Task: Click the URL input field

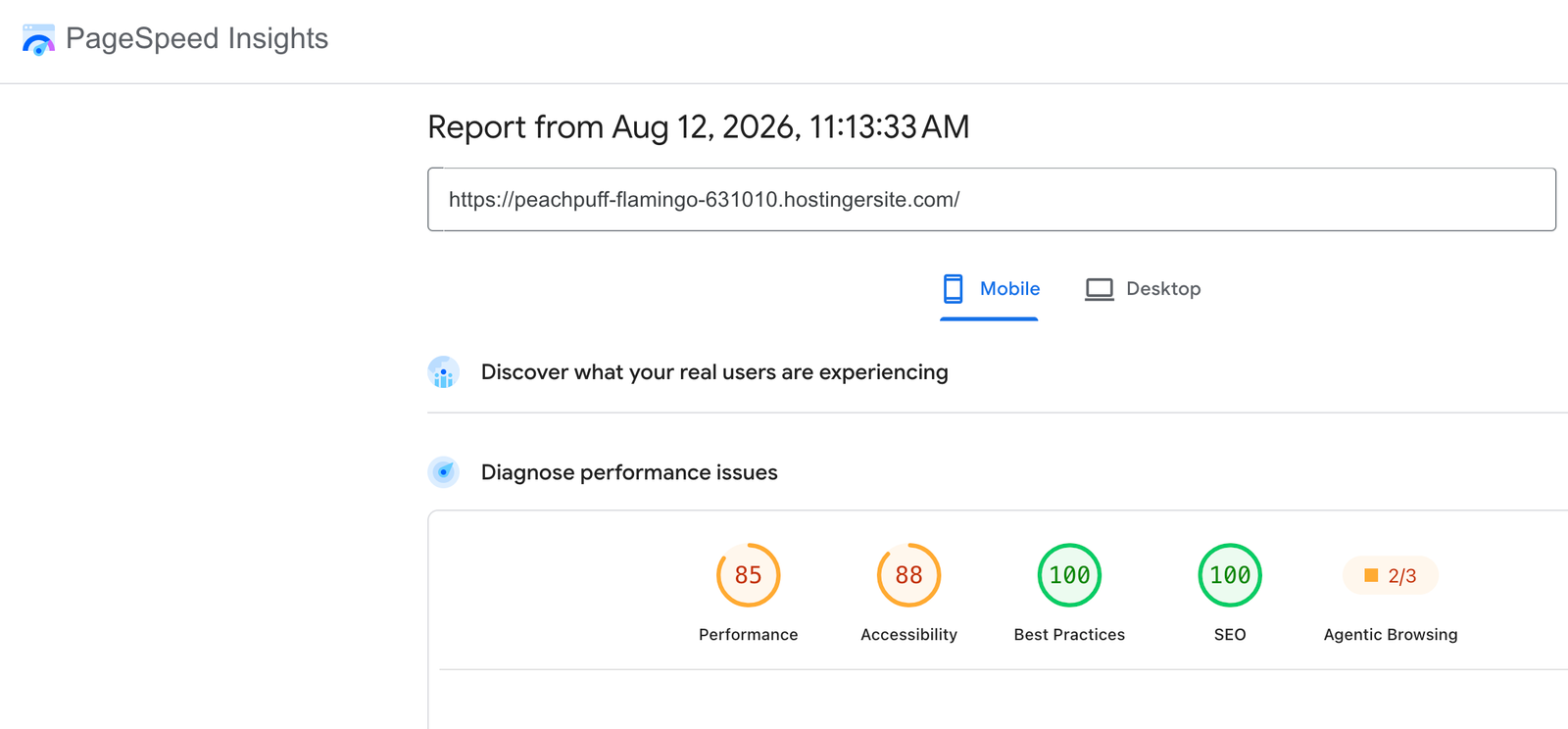Action: pos(992,200)
